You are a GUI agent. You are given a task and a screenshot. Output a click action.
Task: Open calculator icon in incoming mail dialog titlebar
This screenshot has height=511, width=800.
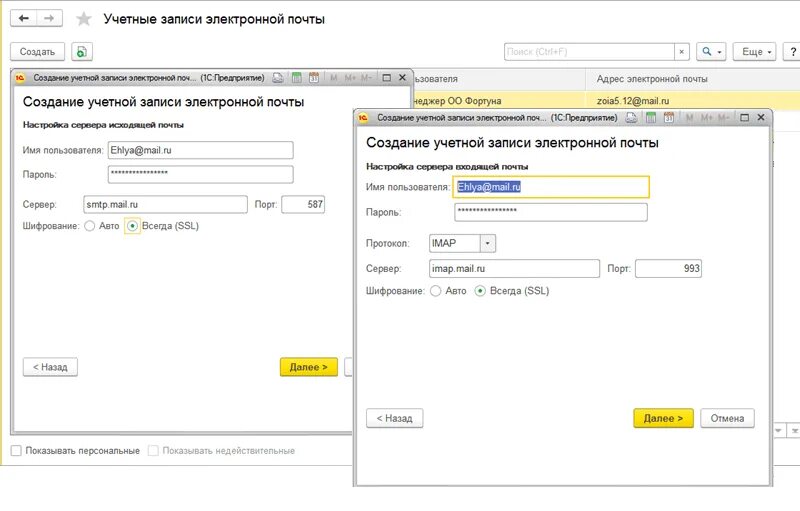point(651,118)
